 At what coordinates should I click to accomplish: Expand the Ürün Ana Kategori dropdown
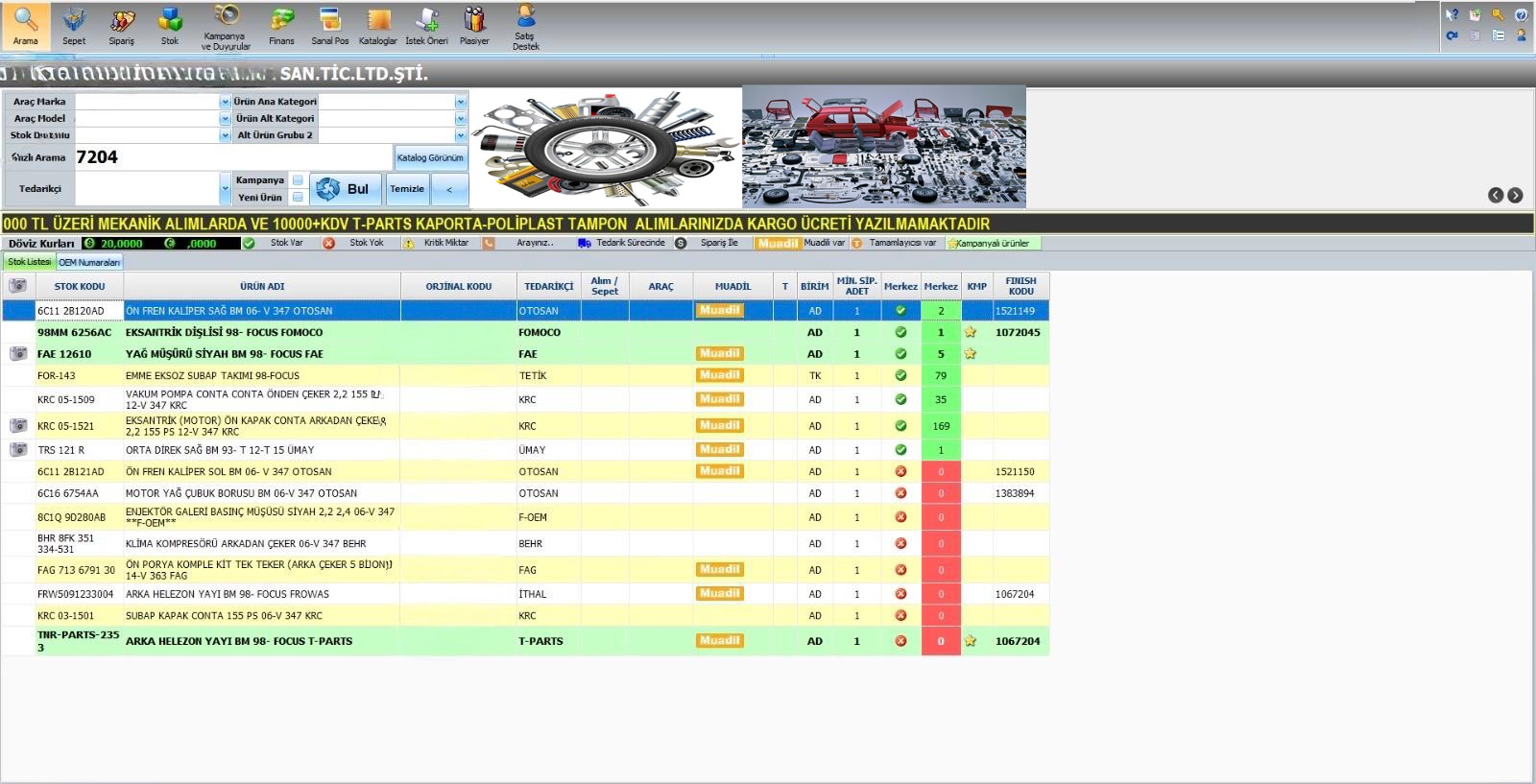[x=461, y=102]
